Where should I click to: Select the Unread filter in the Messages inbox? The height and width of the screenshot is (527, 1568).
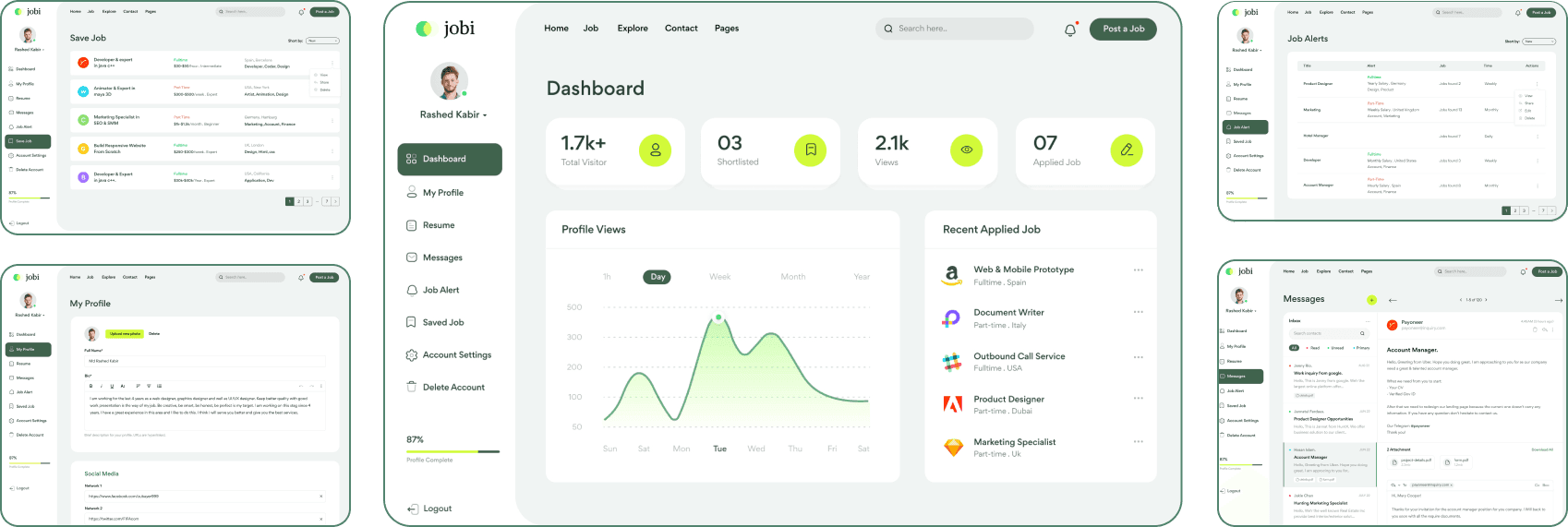(1335, 348)
